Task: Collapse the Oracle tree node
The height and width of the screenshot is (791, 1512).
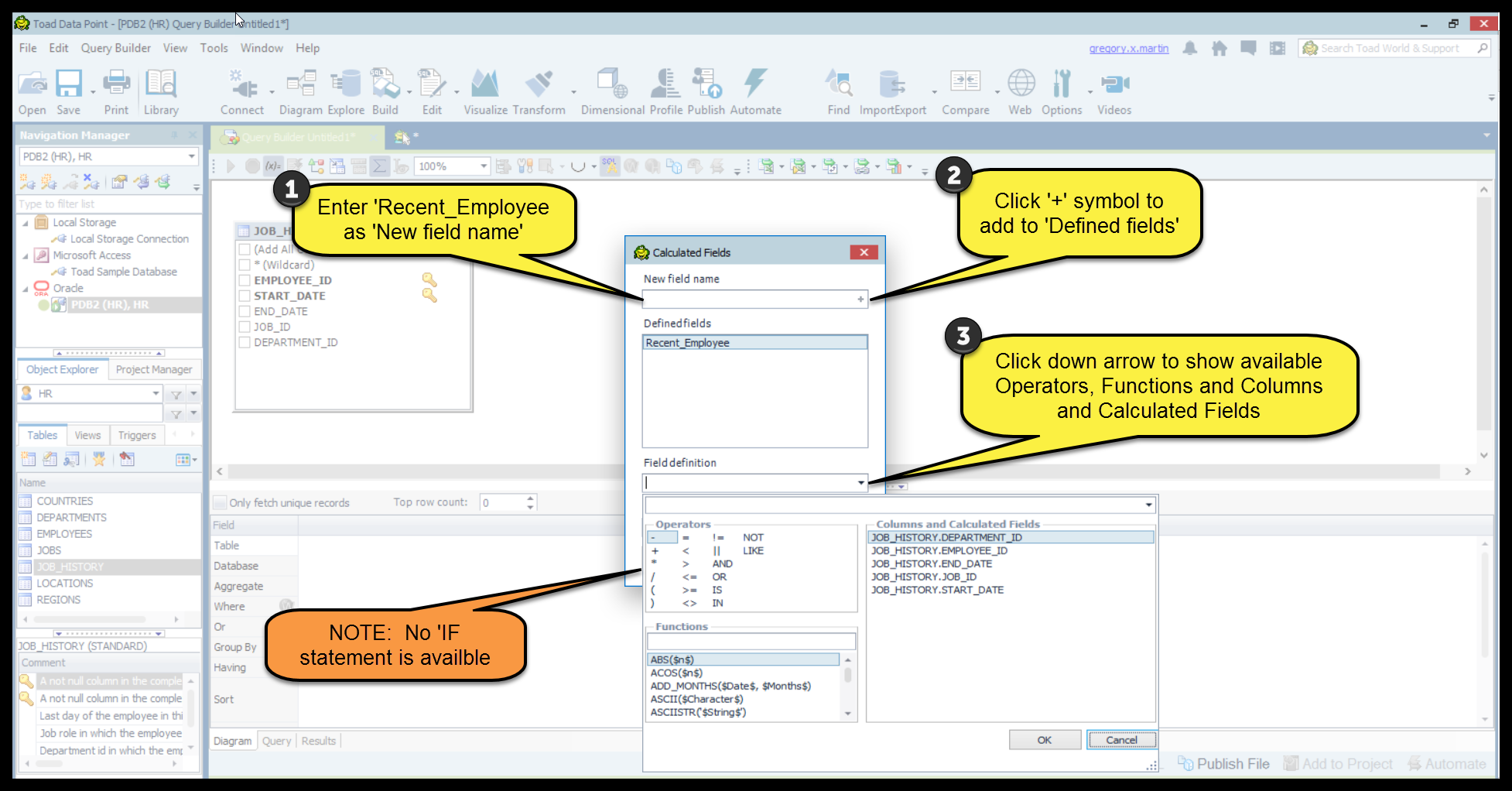Action: click(x=26, y=289)
